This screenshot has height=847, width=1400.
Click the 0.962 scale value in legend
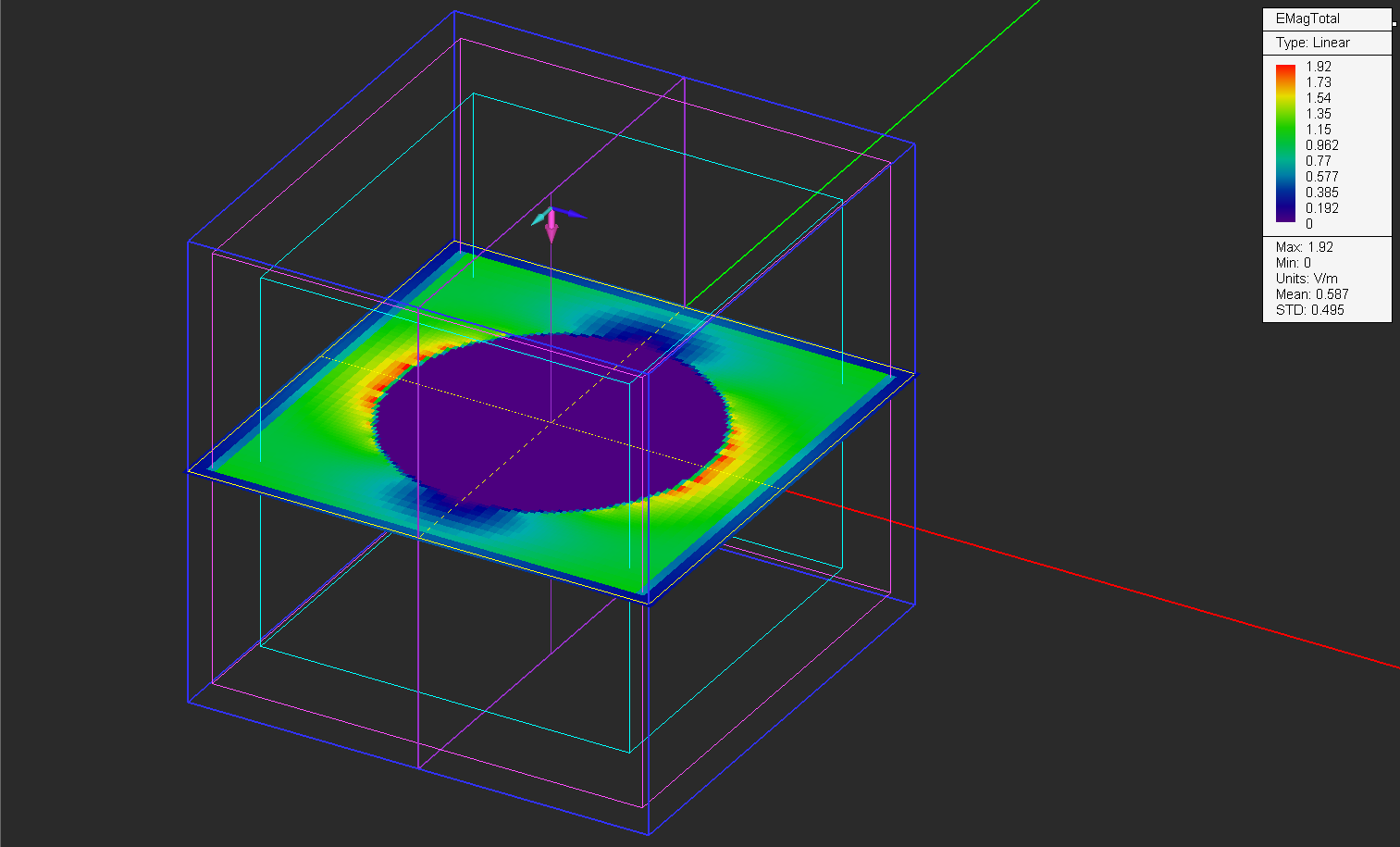1321,145
